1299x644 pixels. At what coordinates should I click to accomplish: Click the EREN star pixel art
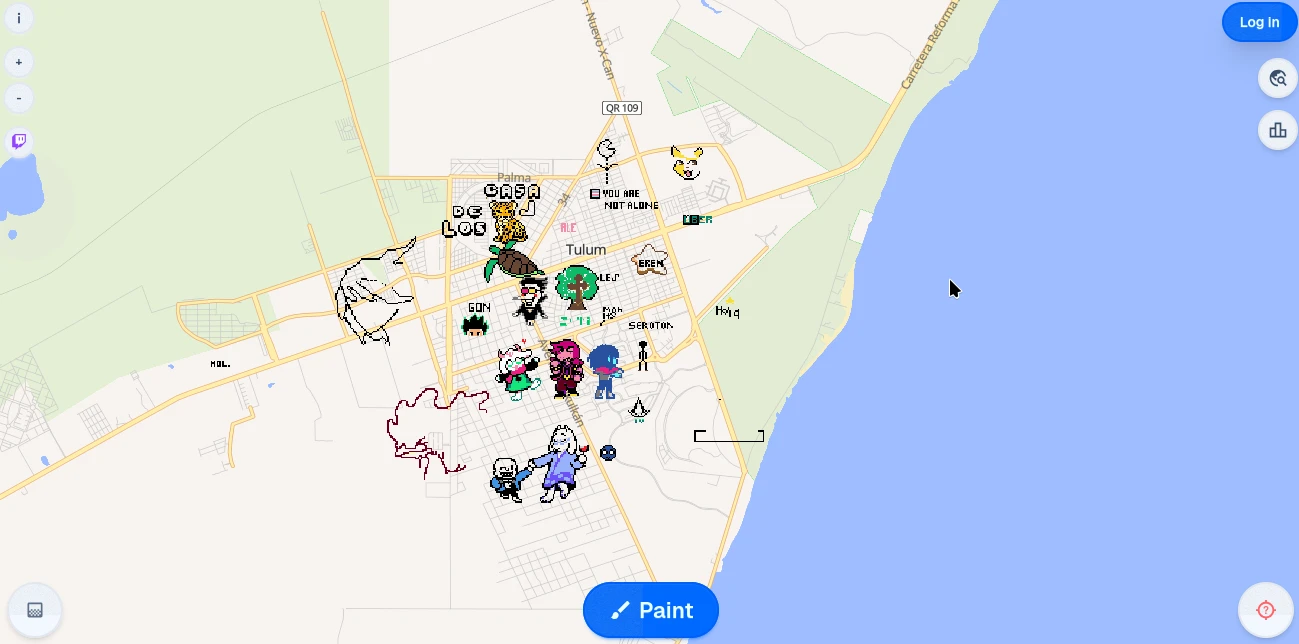pyautogui.click(x=650, y=261)
